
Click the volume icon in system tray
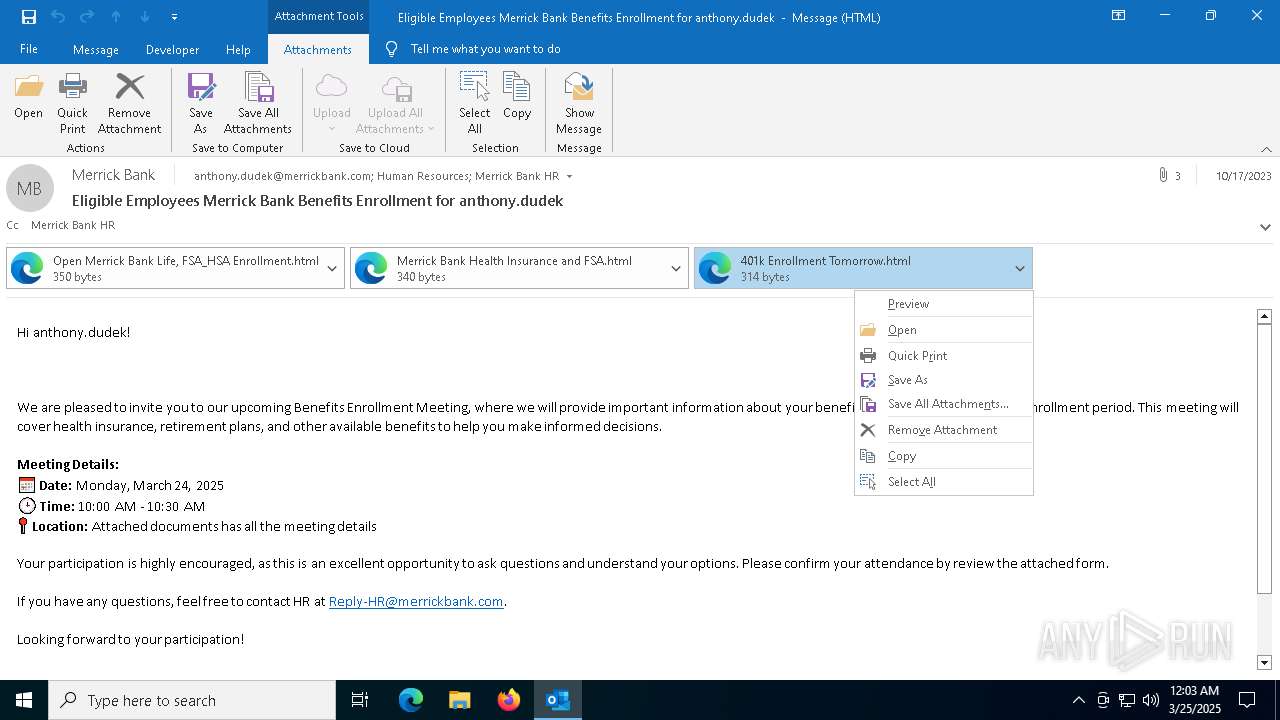click(x=1151, y=700)
